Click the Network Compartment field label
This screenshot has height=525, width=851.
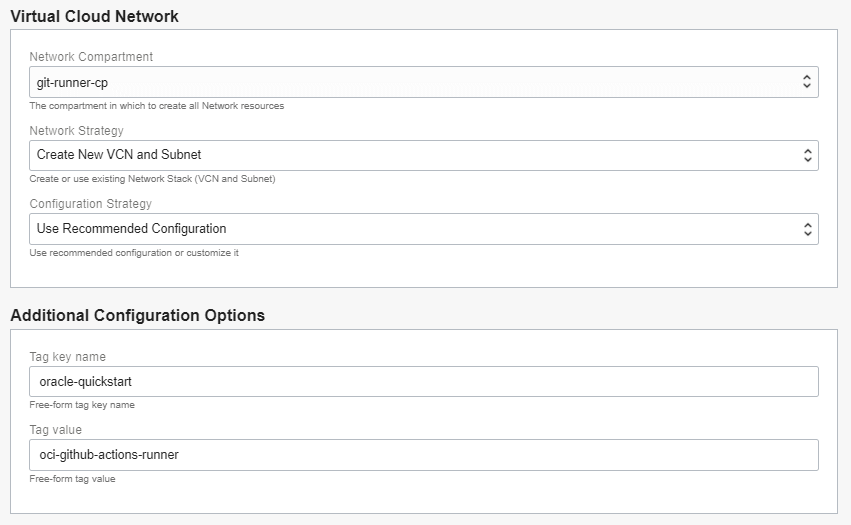91,57
